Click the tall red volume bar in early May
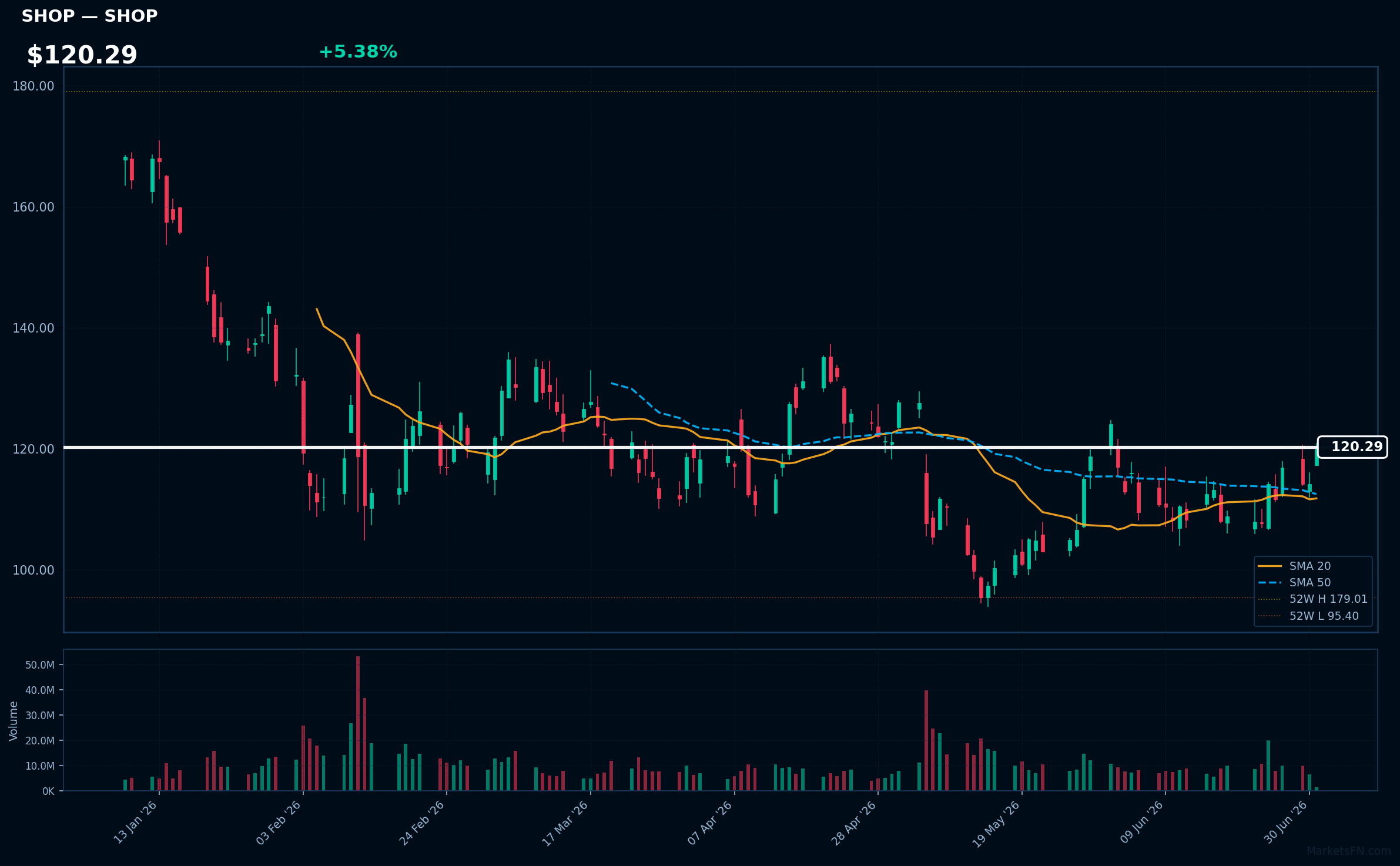 pyautogui.click(x=926, y=740)
